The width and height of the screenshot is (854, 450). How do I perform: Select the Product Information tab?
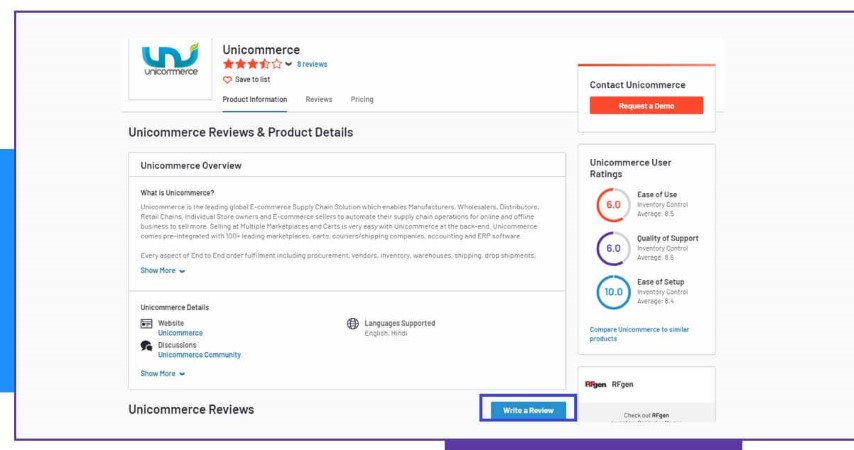point(255,99)
